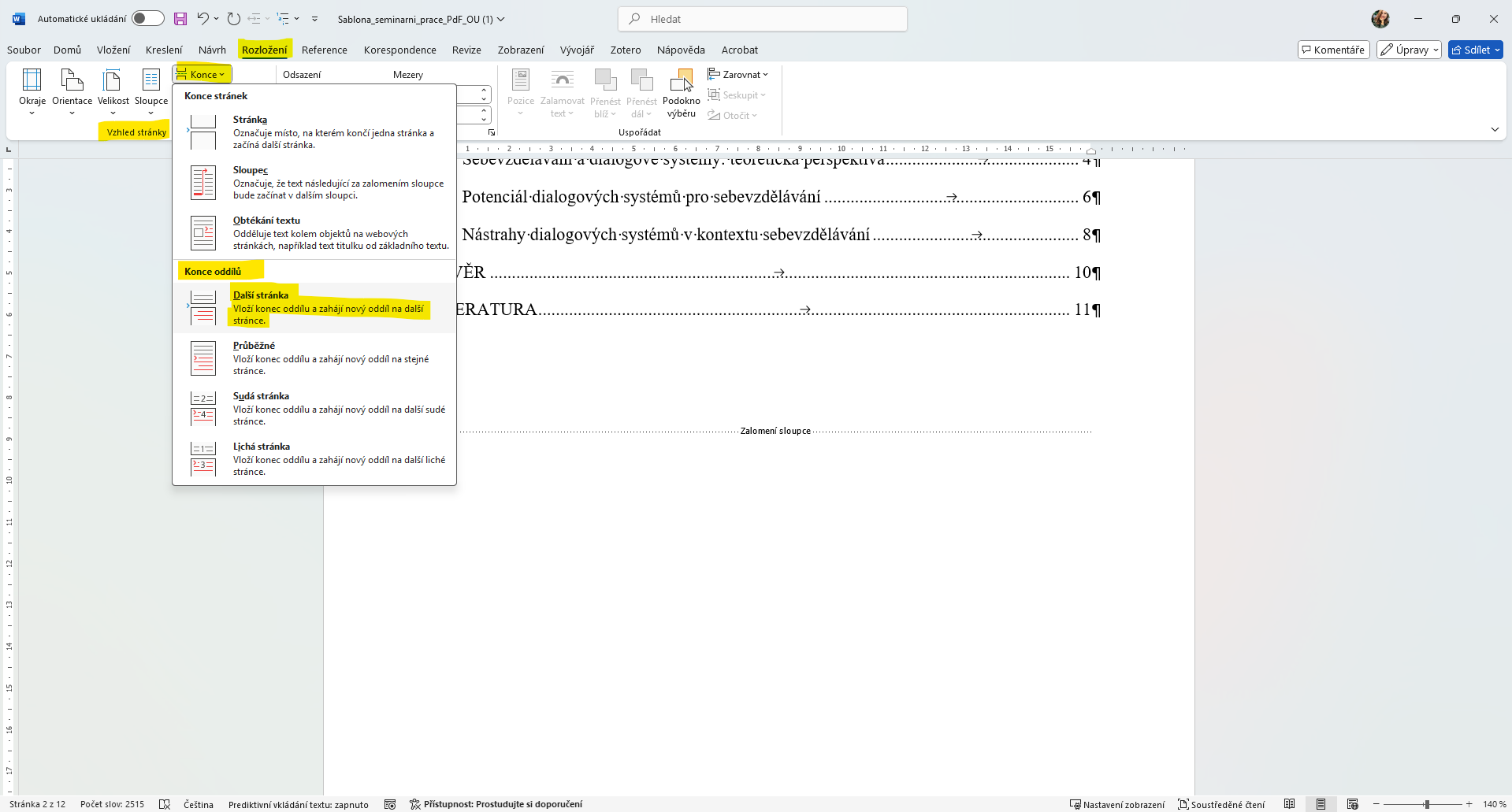Click the undo arrow icon

coord(202,19)
